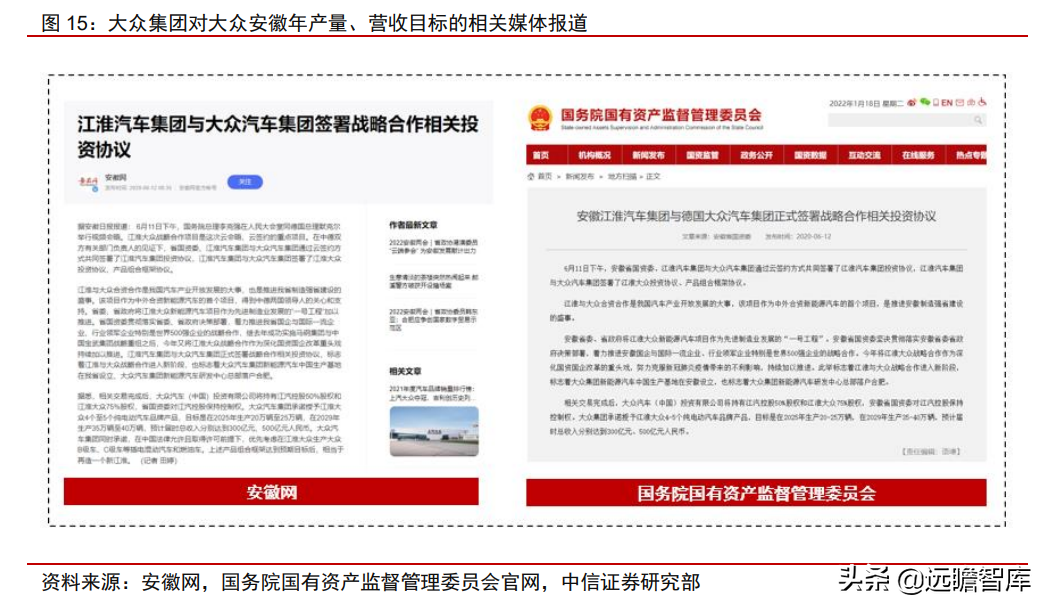Click the search magnifier icon
1049x611 pixels.
[978, 120]
